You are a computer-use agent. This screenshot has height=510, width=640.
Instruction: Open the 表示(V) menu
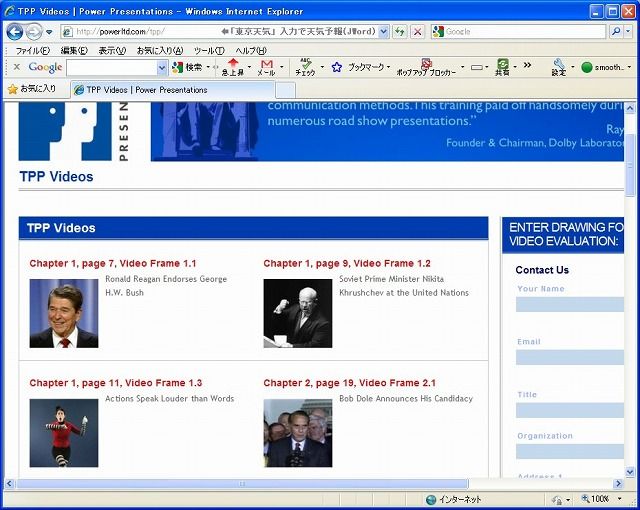(x=112, y=51)
